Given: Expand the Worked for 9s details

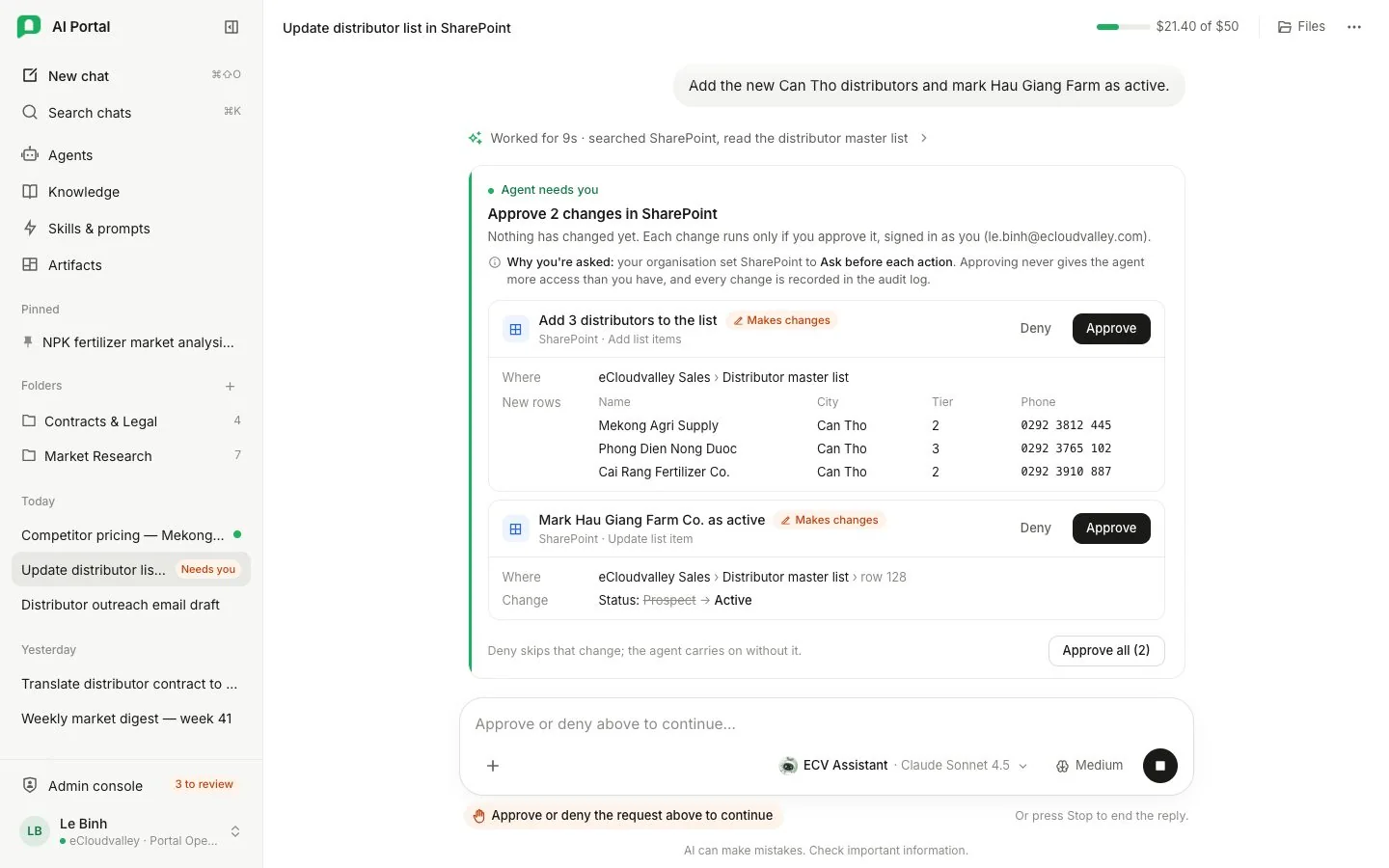Looking at the screenshot, I should (x=697, y=138).
